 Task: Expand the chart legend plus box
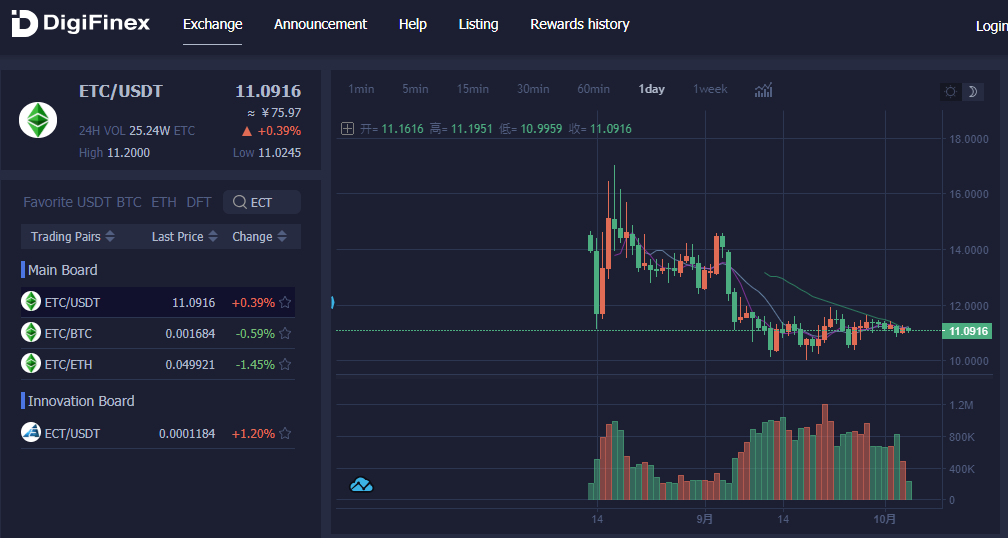click(347, 128)
